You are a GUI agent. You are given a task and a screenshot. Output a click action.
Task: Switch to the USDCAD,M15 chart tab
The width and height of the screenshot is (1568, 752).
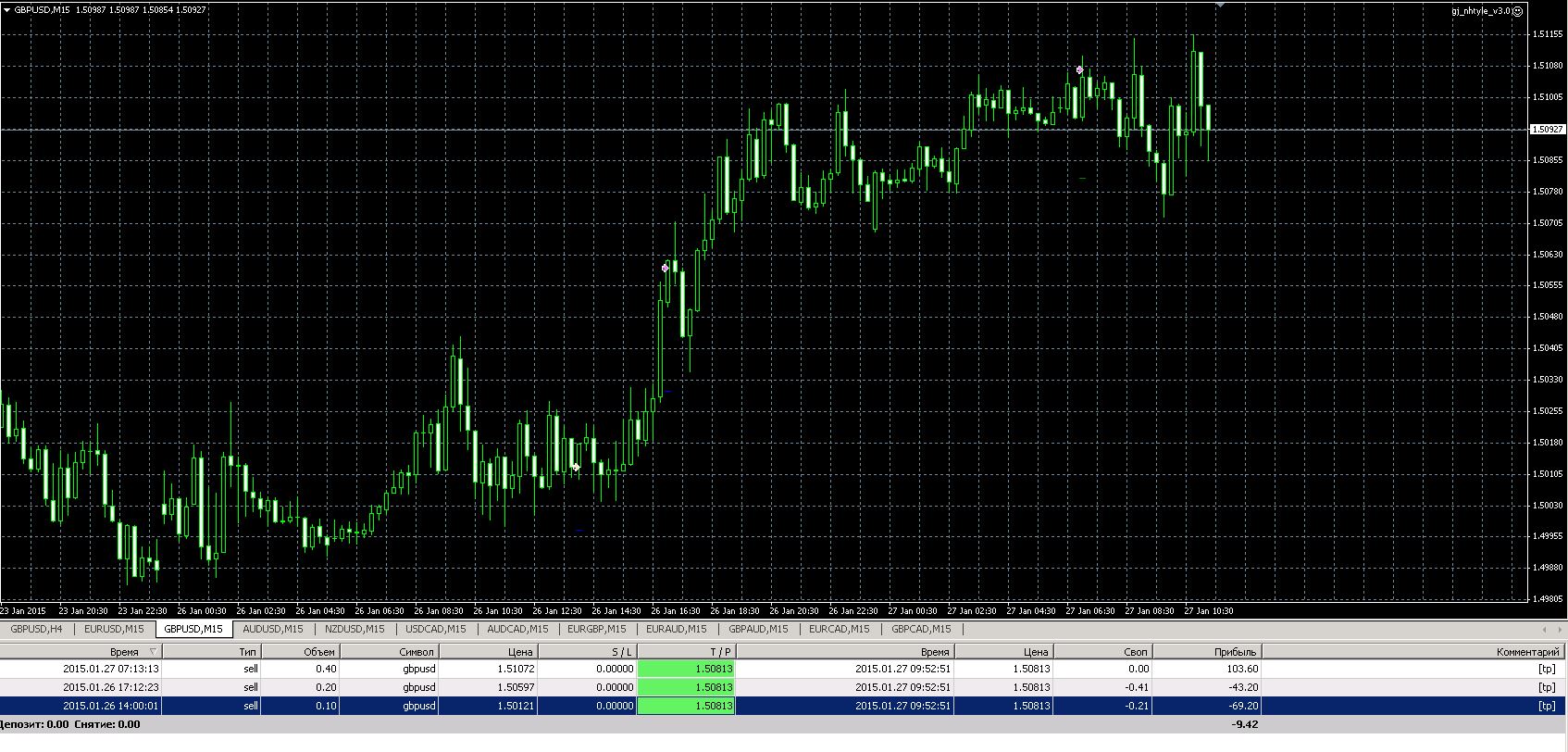pyautogui.click(x=436, y=629)
